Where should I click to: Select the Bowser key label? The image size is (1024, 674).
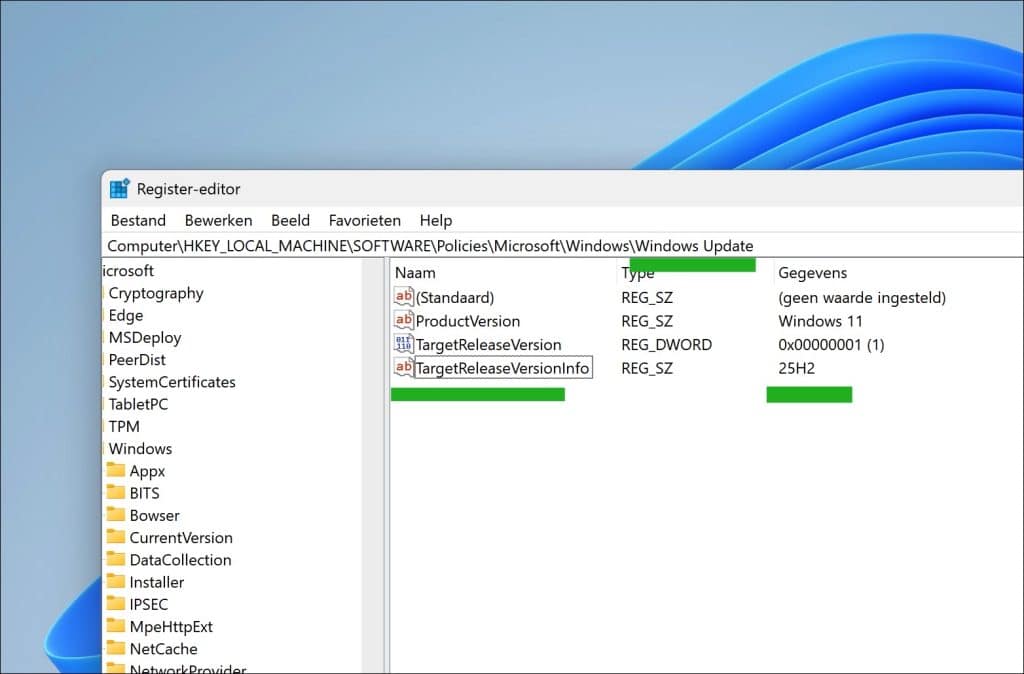[155, 515]
